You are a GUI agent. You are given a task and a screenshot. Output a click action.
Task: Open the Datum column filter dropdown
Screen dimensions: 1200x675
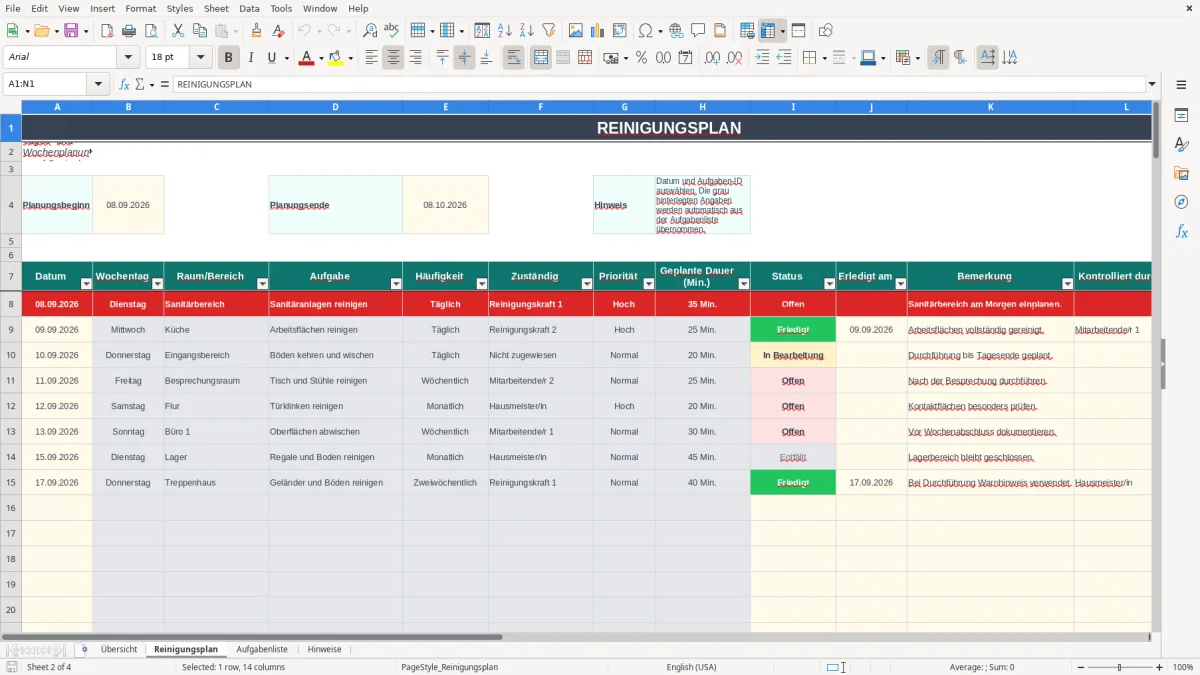click(x=86, y=284)
